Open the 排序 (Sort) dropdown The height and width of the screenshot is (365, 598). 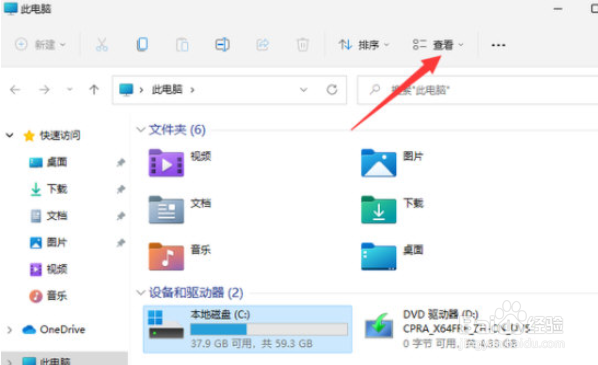(364, 45)
